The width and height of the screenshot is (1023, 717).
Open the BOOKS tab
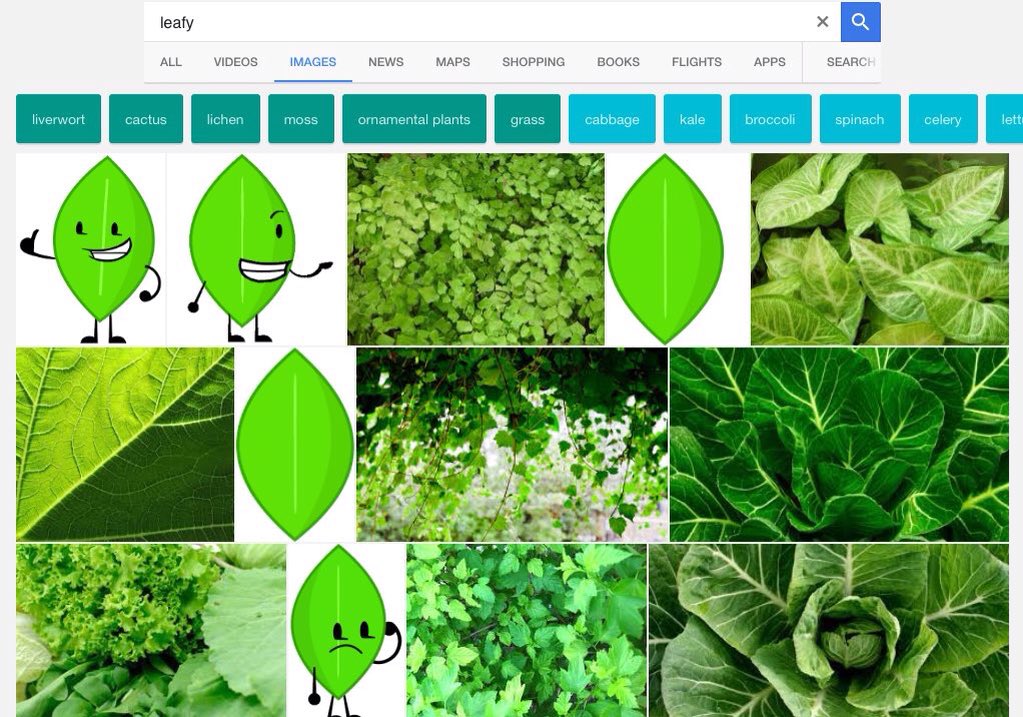618,62
